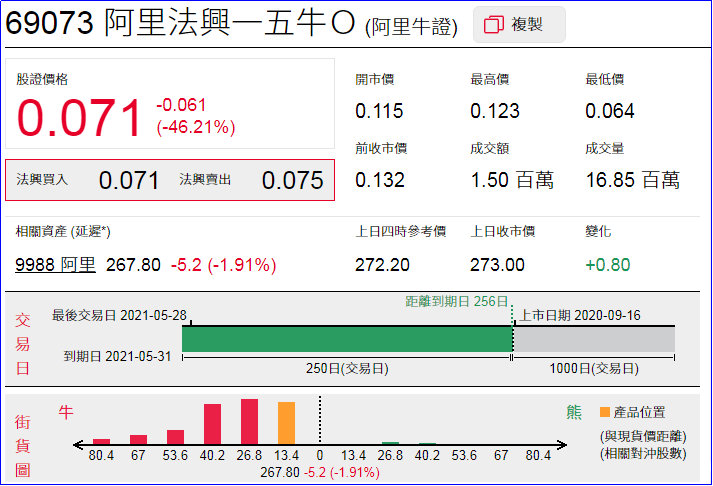Click the (阿里牛證) subtitle text

(412, 27)
